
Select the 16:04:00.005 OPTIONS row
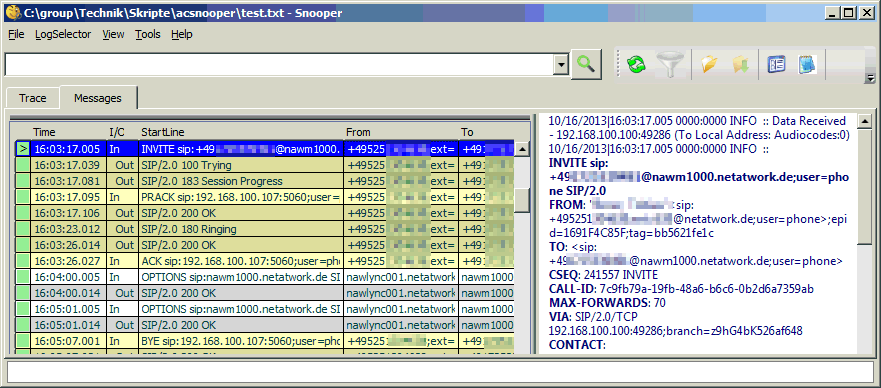[264, 277]
